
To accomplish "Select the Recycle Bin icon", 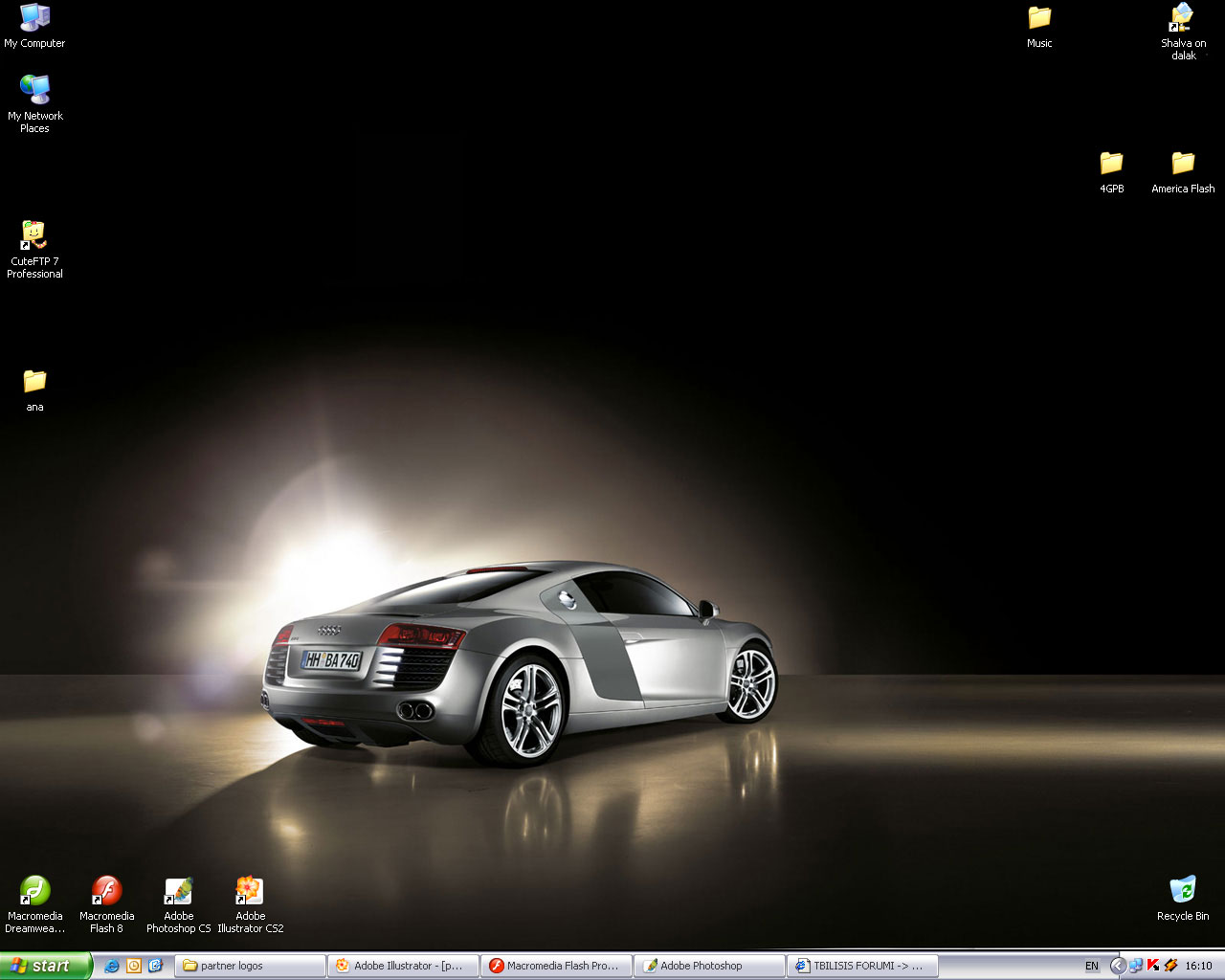I will point(1183,898).
